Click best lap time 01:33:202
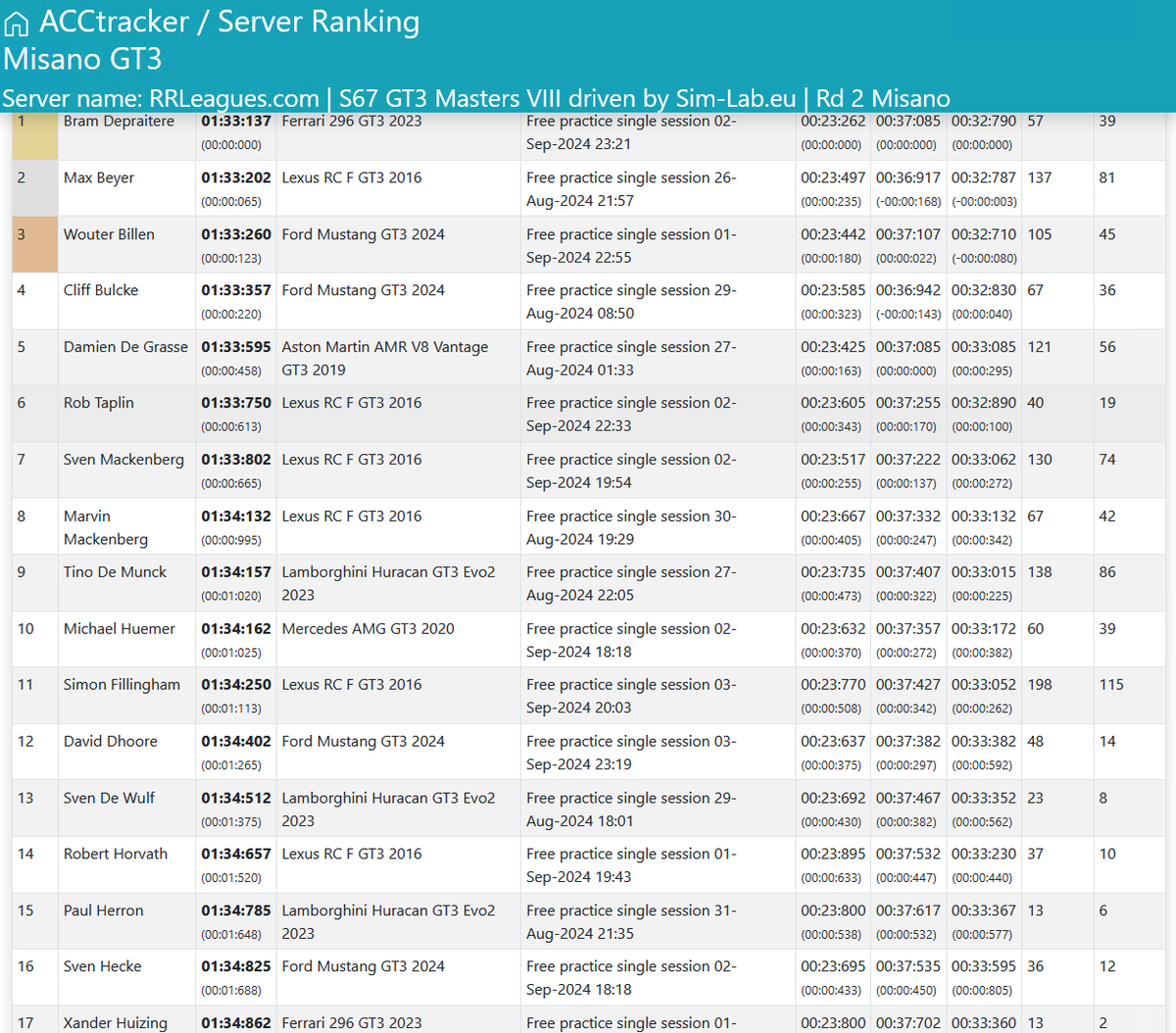Viewport: 1176px width, 1033px height. pyautogui.click(x=236, y=178)
